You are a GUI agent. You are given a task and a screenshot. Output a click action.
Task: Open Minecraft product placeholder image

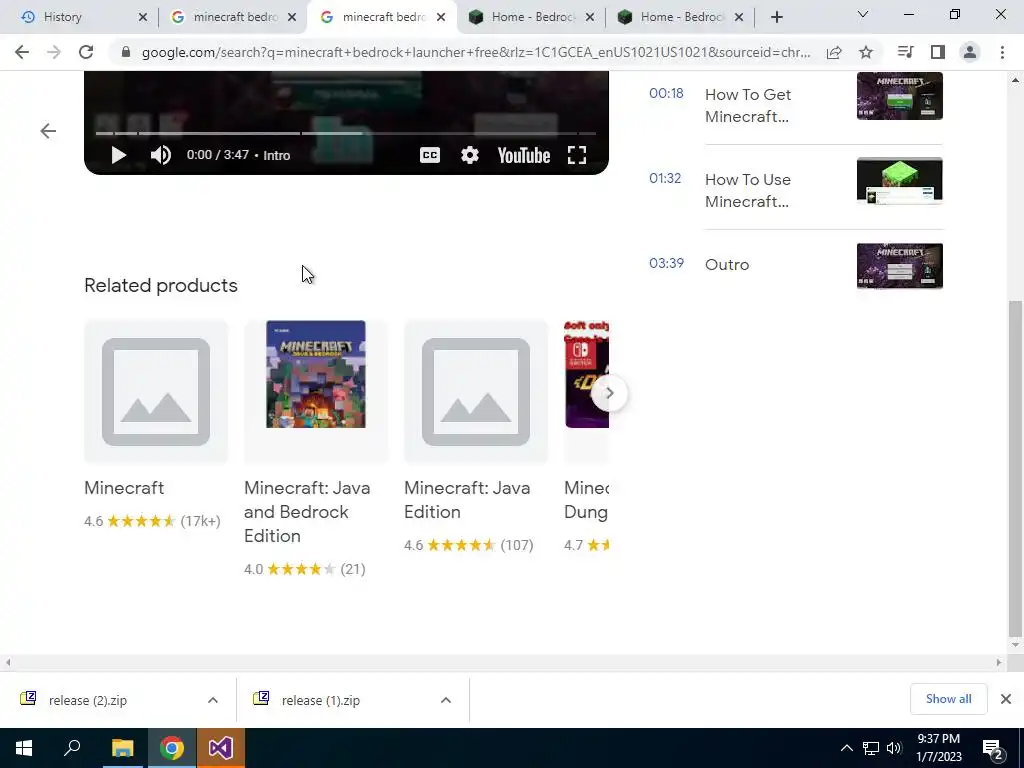coord(156,392)
